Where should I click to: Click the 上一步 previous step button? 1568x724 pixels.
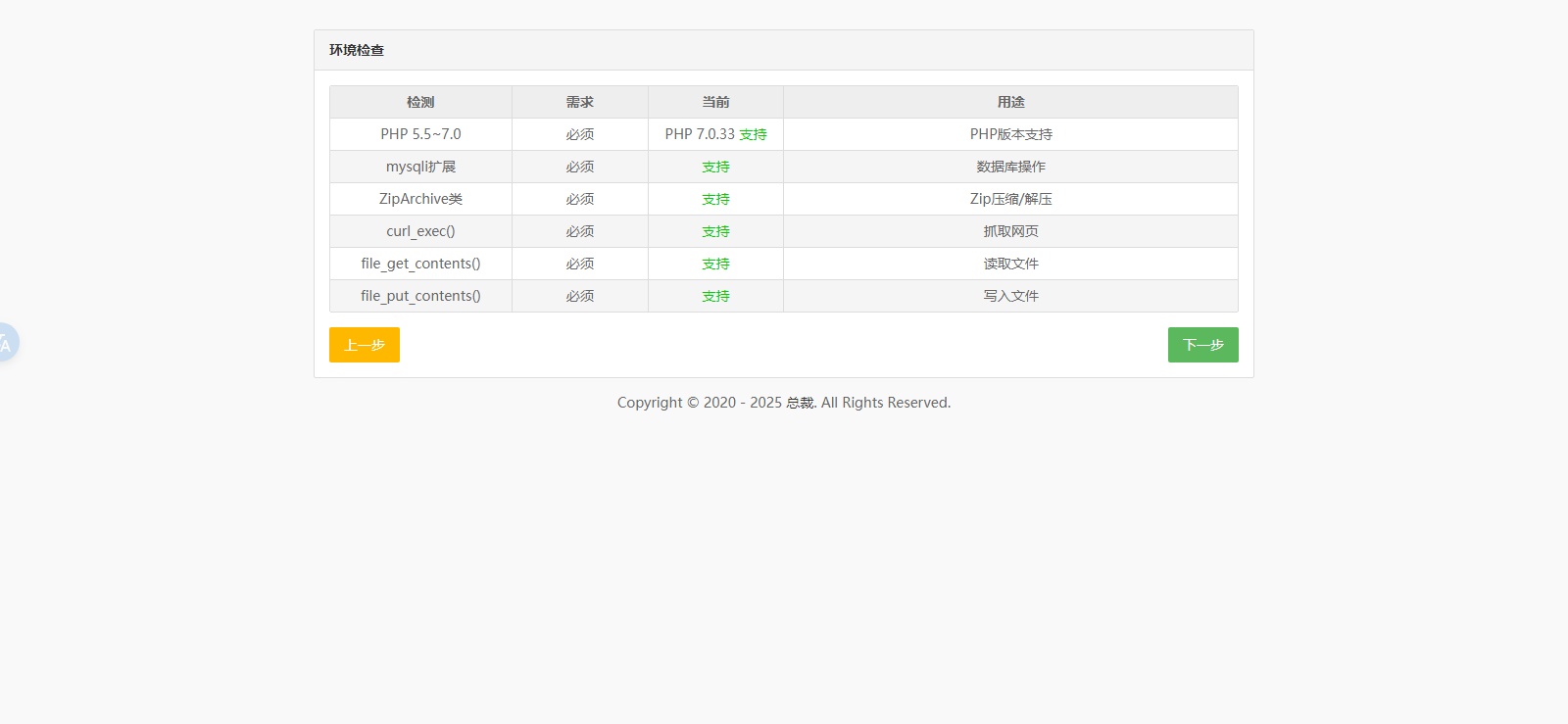pyautogui.click(x=365, y=345)
